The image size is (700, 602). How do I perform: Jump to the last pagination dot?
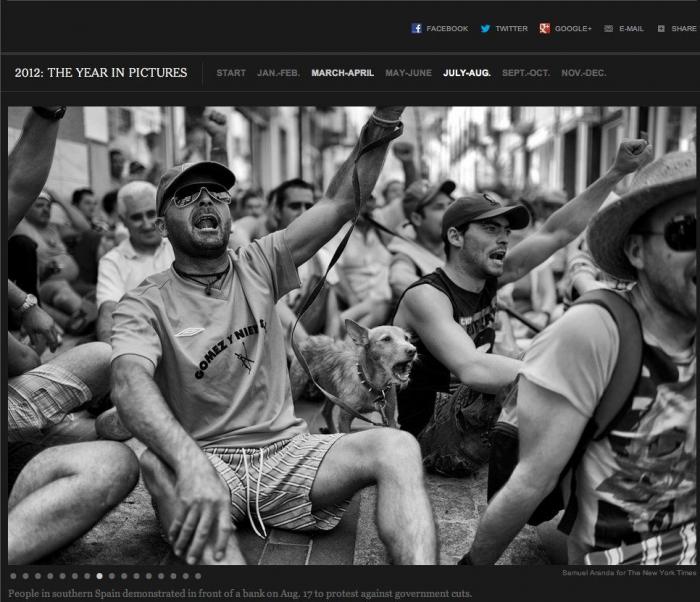pyautogui.click(x=198, y=576)
